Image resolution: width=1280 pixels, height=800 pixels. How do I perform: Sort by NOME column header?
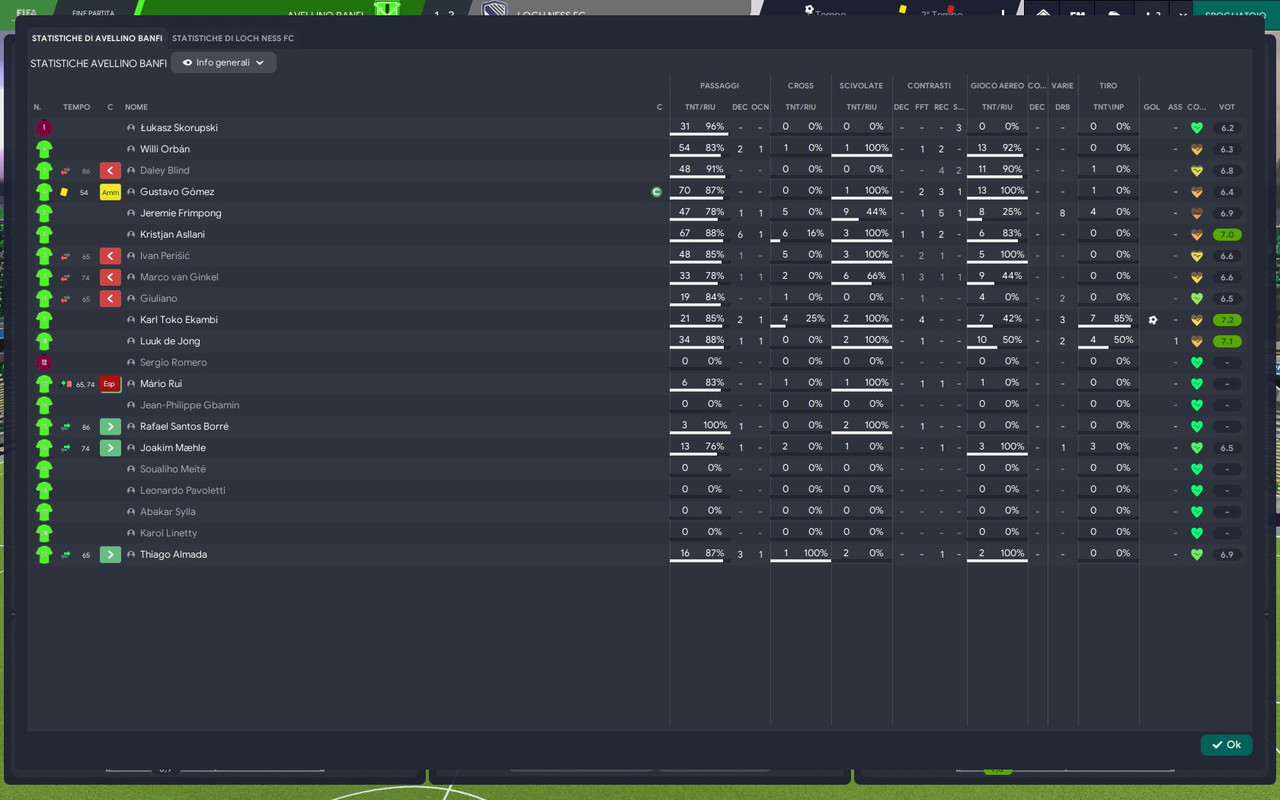(136, 107)
